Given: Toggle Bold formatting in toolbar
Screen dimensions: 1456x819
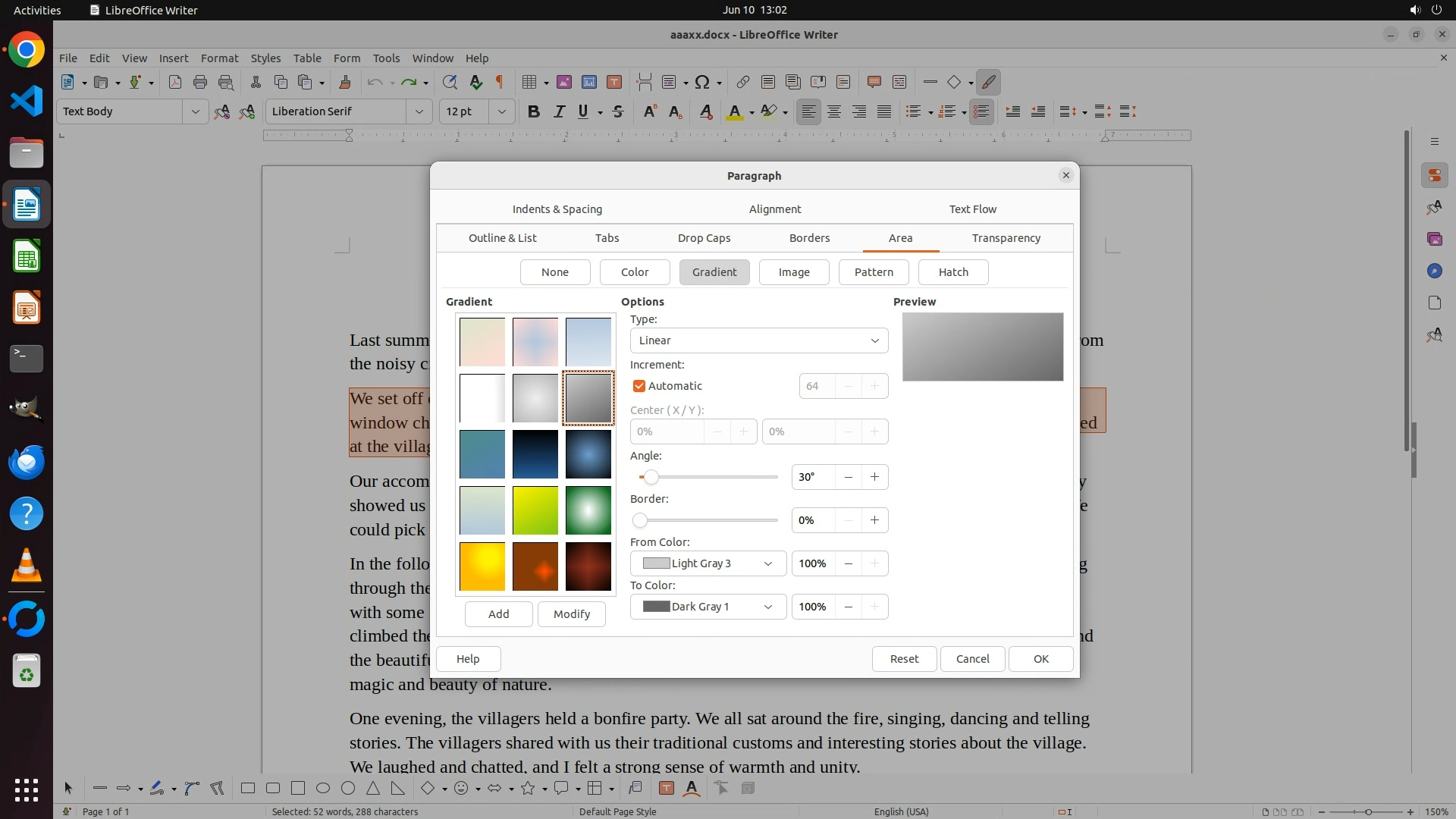Looking at the screenshot, I should [533, 111].
